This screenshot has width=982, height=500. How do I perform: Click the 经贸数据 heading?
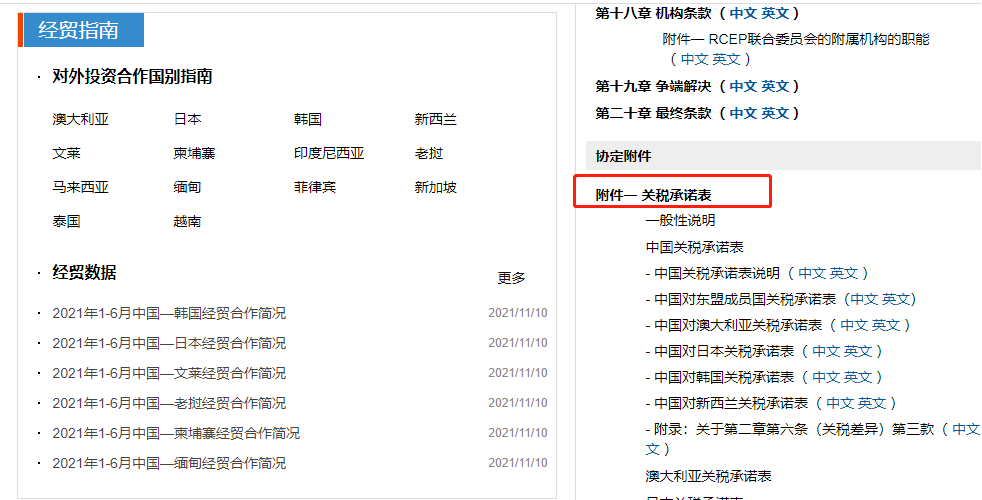[x=84, y=273]
